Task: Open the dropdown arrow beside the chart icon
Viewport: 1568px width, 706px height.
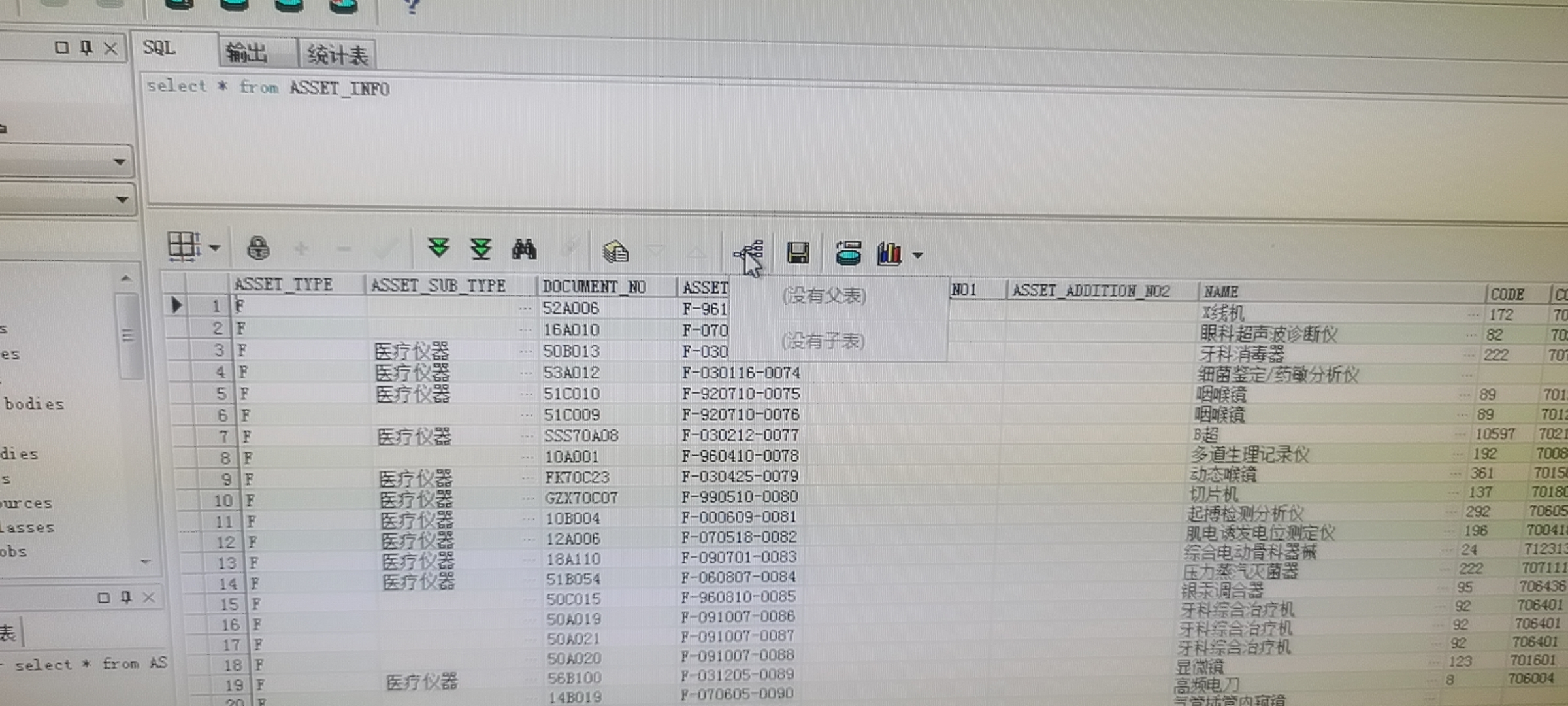Action: pyautogui.click(x=918, y=256)
